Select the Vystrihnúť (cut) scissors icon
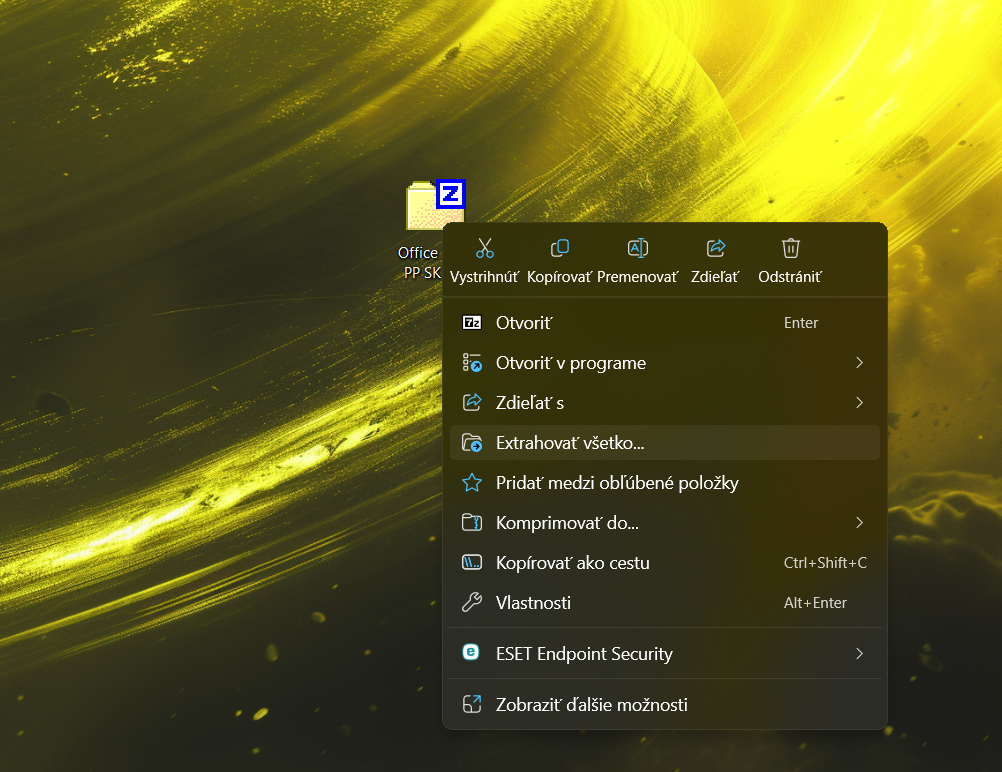This screenshot has height=772, width=1002. [485, 247]
